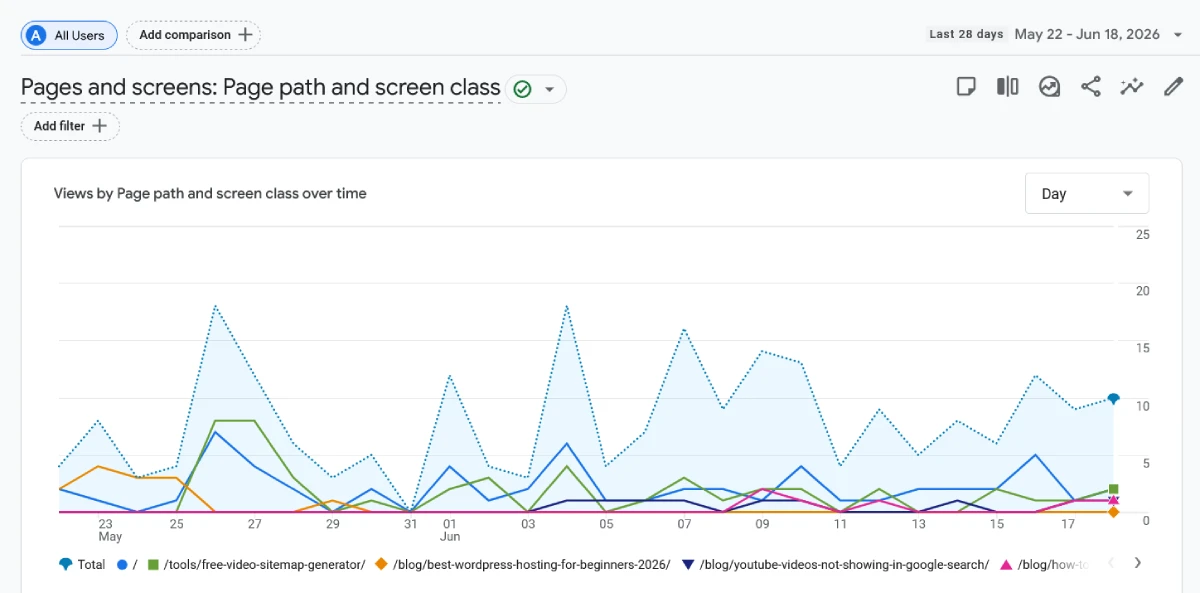Click the '23 May' x-axis label
Image resolution: width=1200 pixels, height=593 pixels.
[109, 530]
